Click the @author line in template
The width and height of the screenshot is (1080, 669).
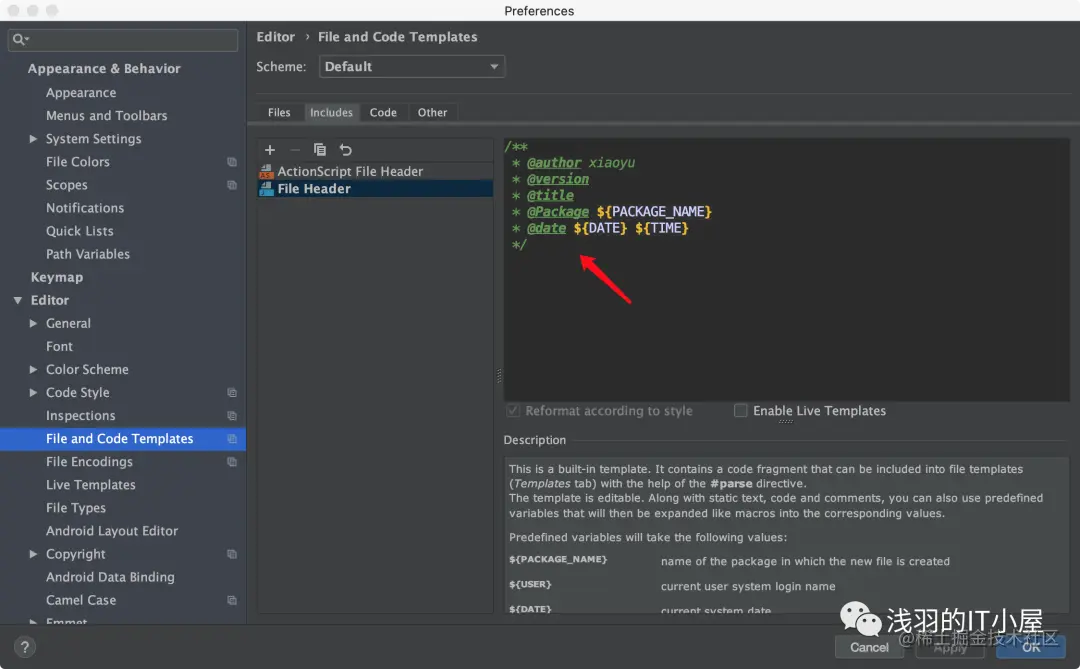574,163
